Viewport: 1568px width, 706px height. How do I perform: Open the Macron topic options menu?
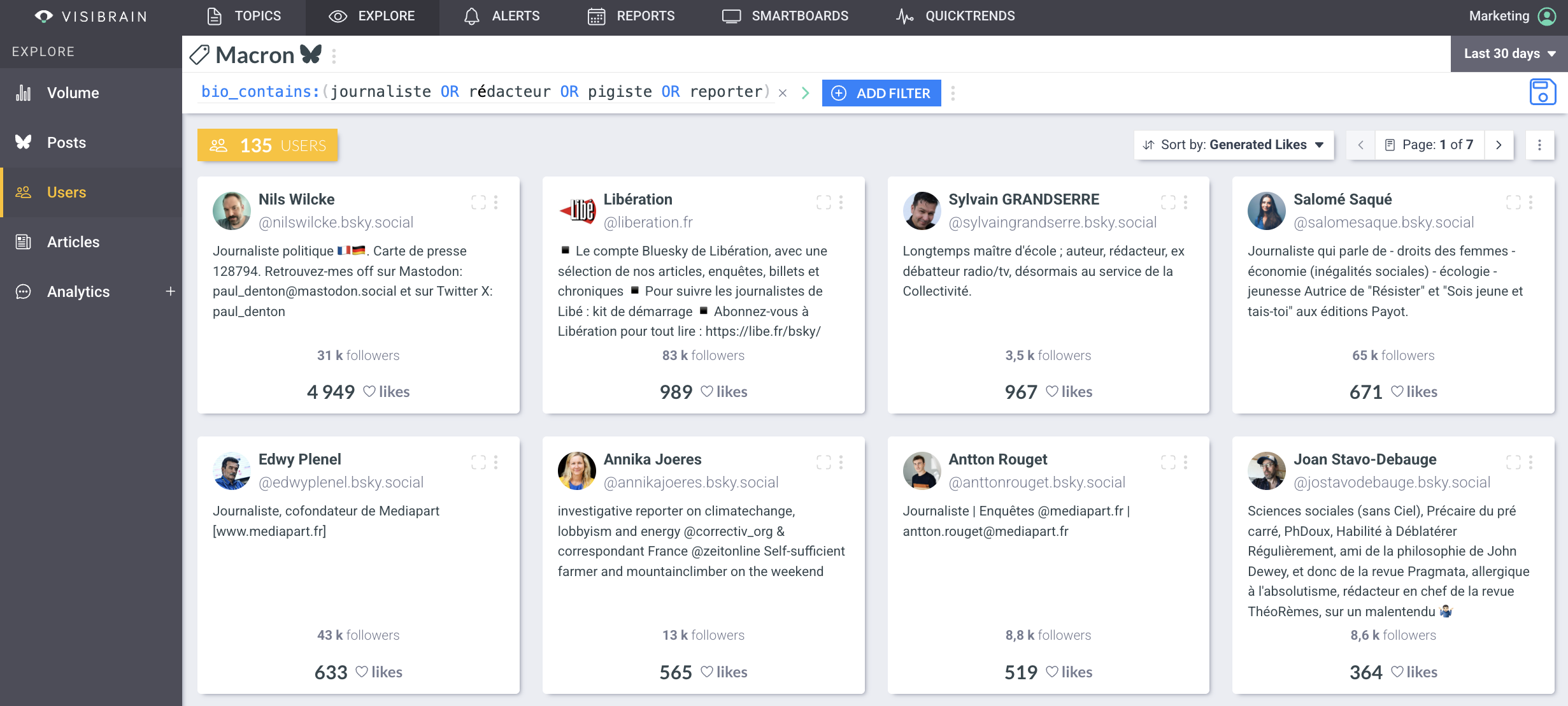(334, 56)
